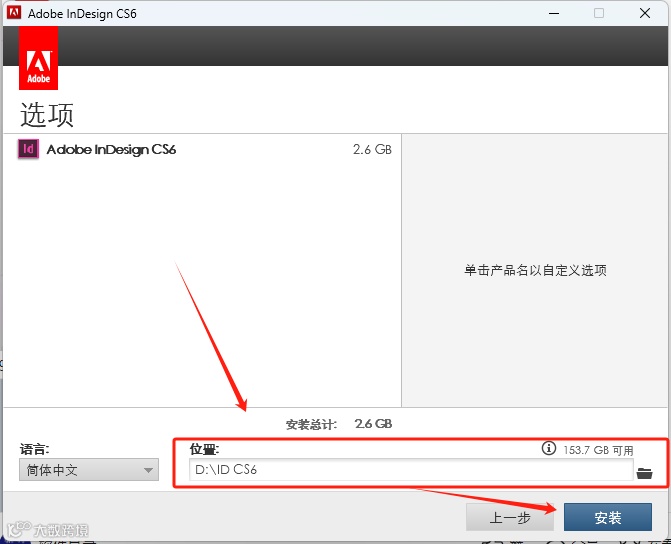The height and width of the screenshot is (544, 671).
Task: Click the 153.7 GB 可用 text
Action: tap(598, 450)
